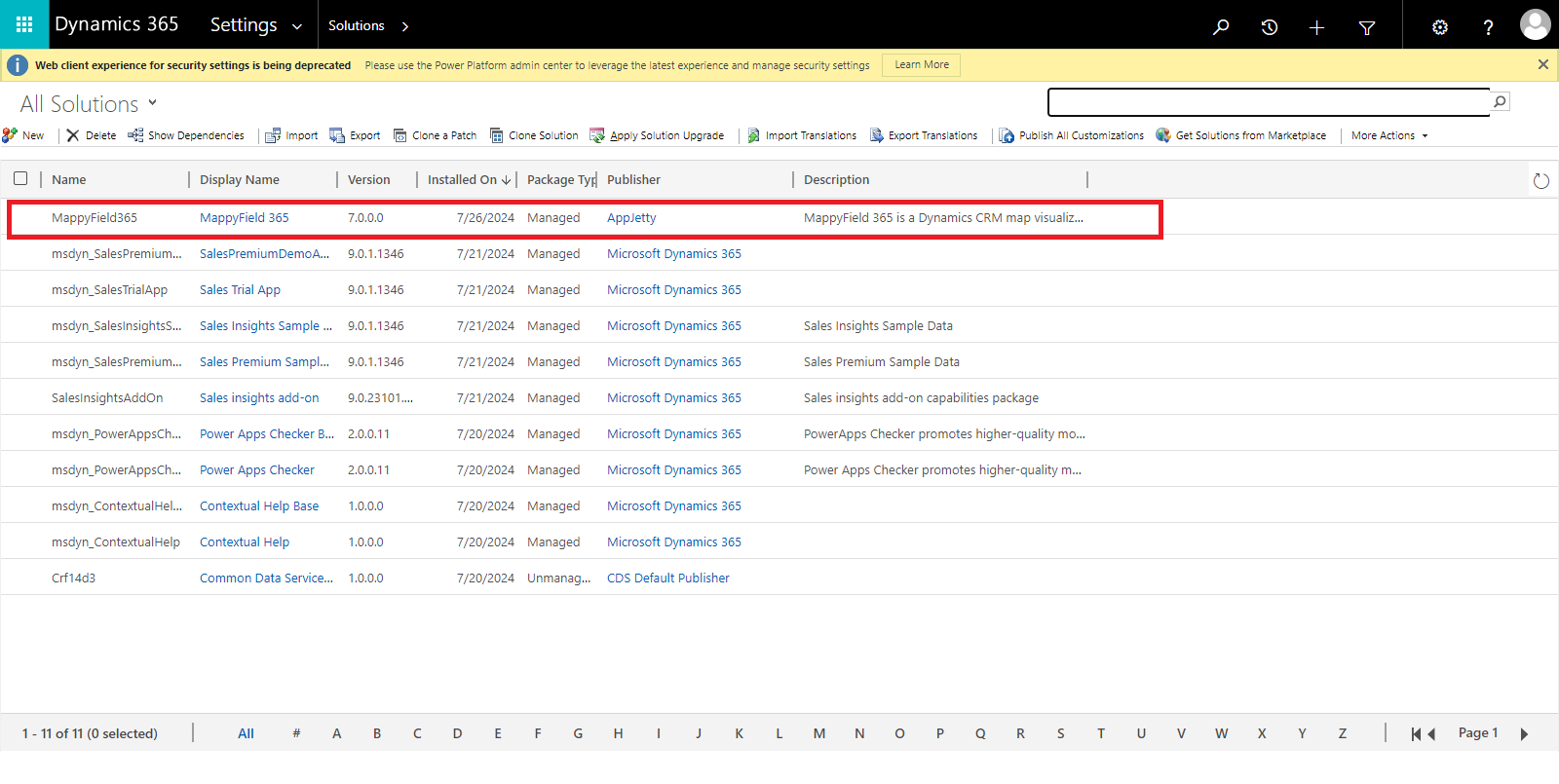Click the plus quick create icon
This screenshot has height=784, width=1559.
pos(1316,27)
